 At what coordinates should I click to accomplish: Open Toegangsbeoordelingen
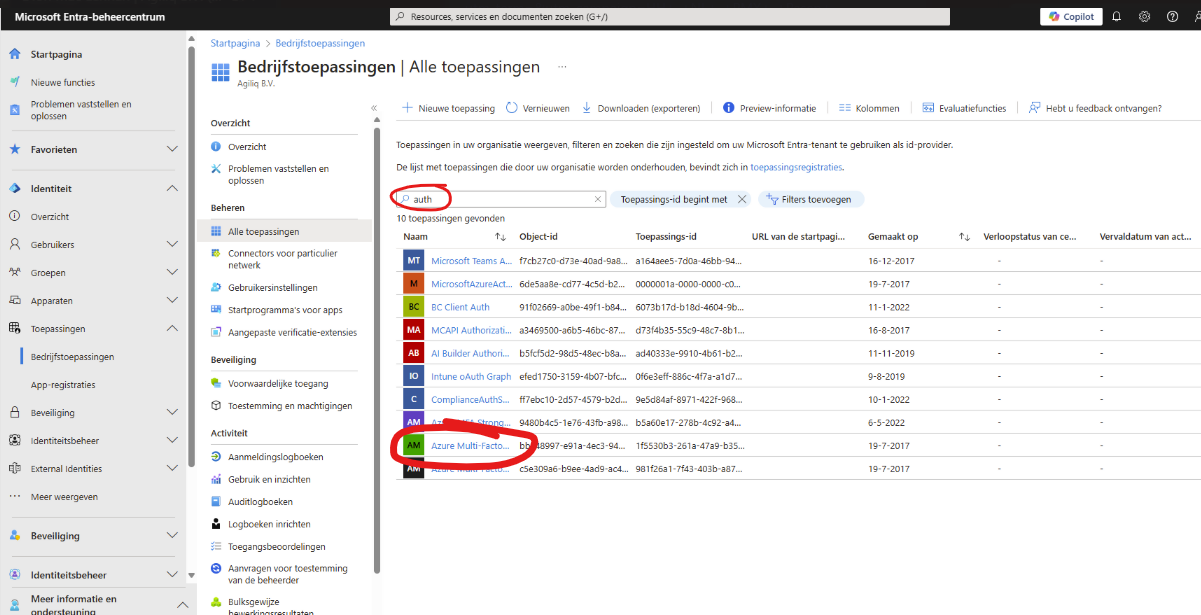pyautogui.click(x=277, y=547)
